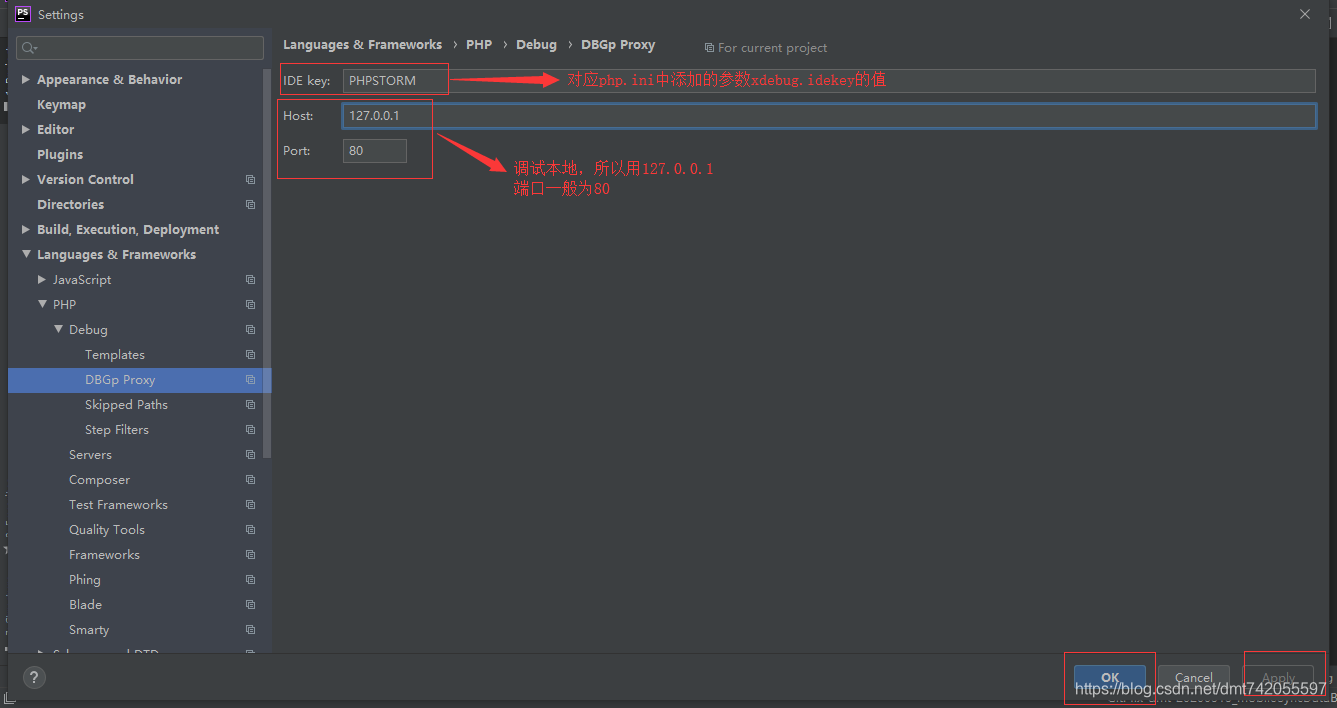This screenshot has height=708, width=1337.
Task: Open Smarty settings
Action: click(89, 629)
